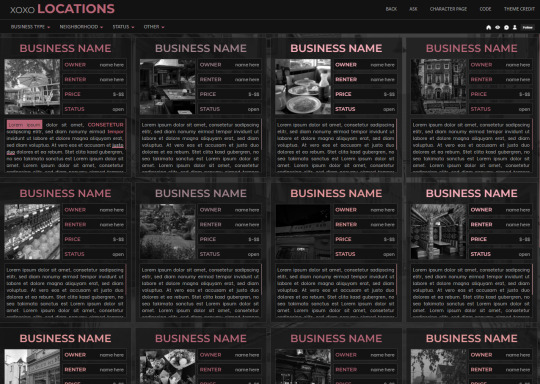
Task: Click the eye icon next to the home icon
Action: 497,27
